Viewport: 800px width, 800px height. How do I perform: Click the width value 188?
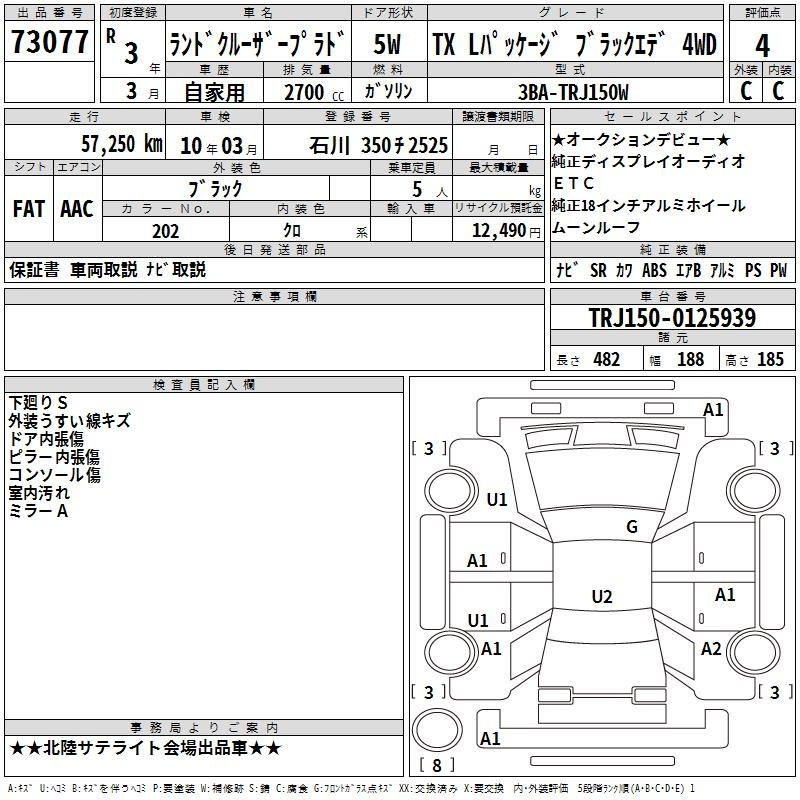(x=690, y=359)
